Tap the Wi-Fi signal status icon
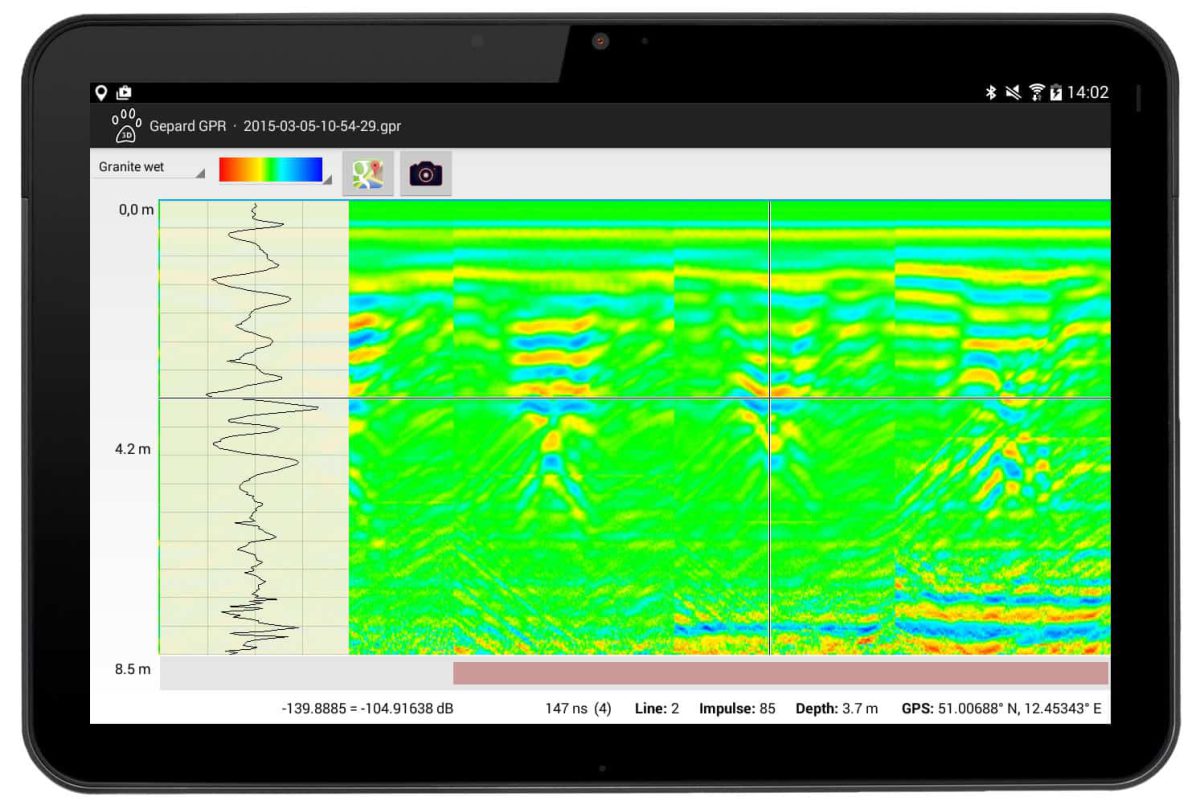The image size is (1200, 809). (1036, 92)
